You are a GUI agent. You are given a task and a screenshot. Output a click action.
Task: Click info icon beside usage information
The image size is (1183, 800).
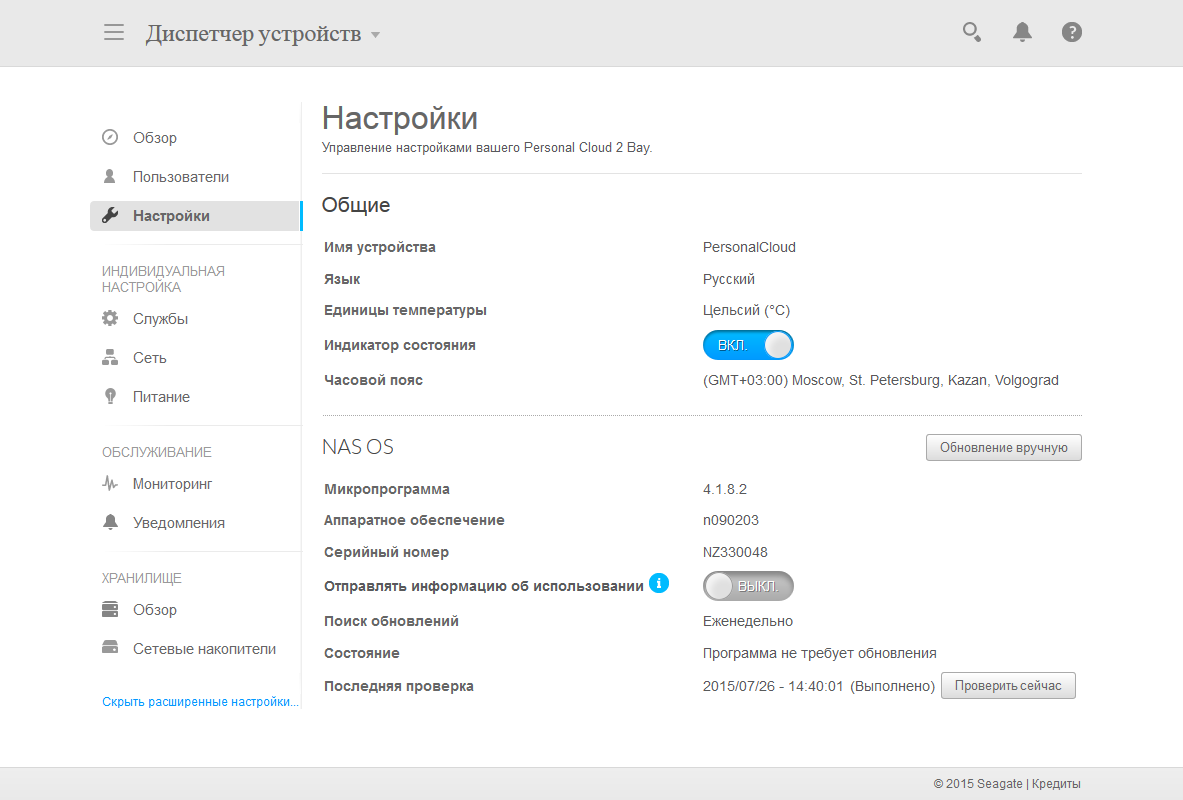click(659, 583)
